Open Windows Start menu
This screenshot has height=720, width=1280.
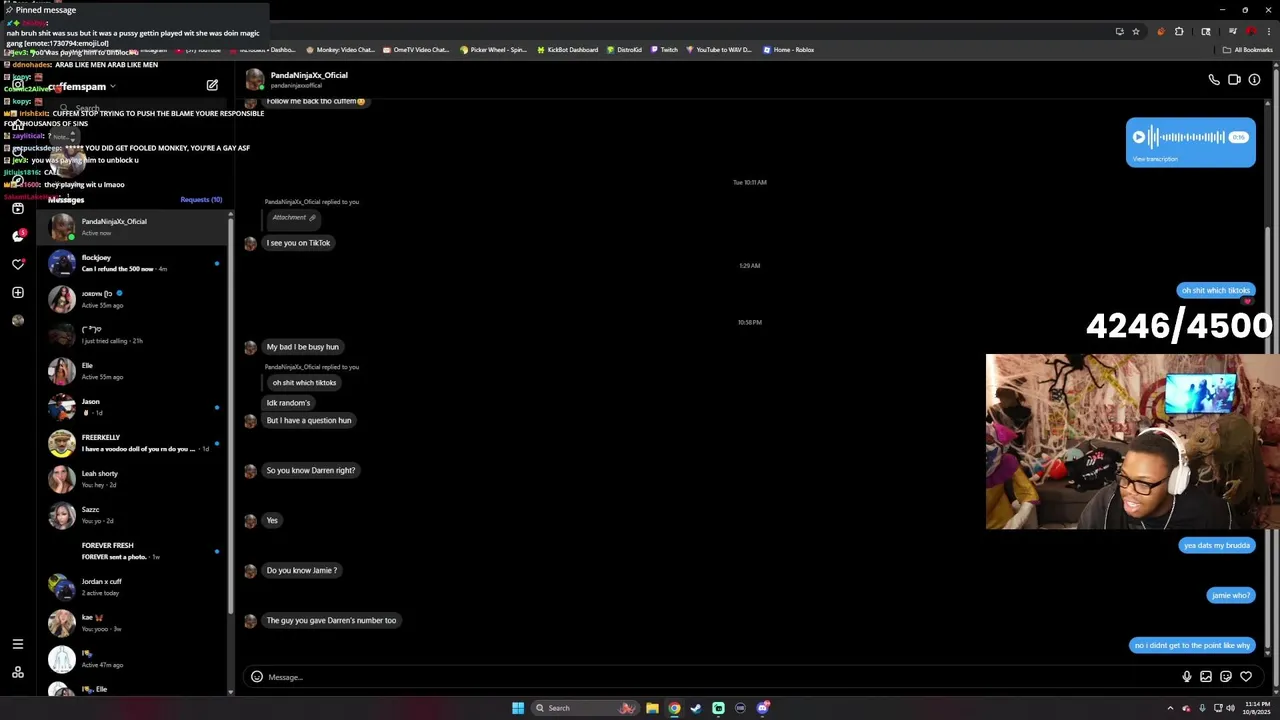pyautogui.click(x=518, y=708)
